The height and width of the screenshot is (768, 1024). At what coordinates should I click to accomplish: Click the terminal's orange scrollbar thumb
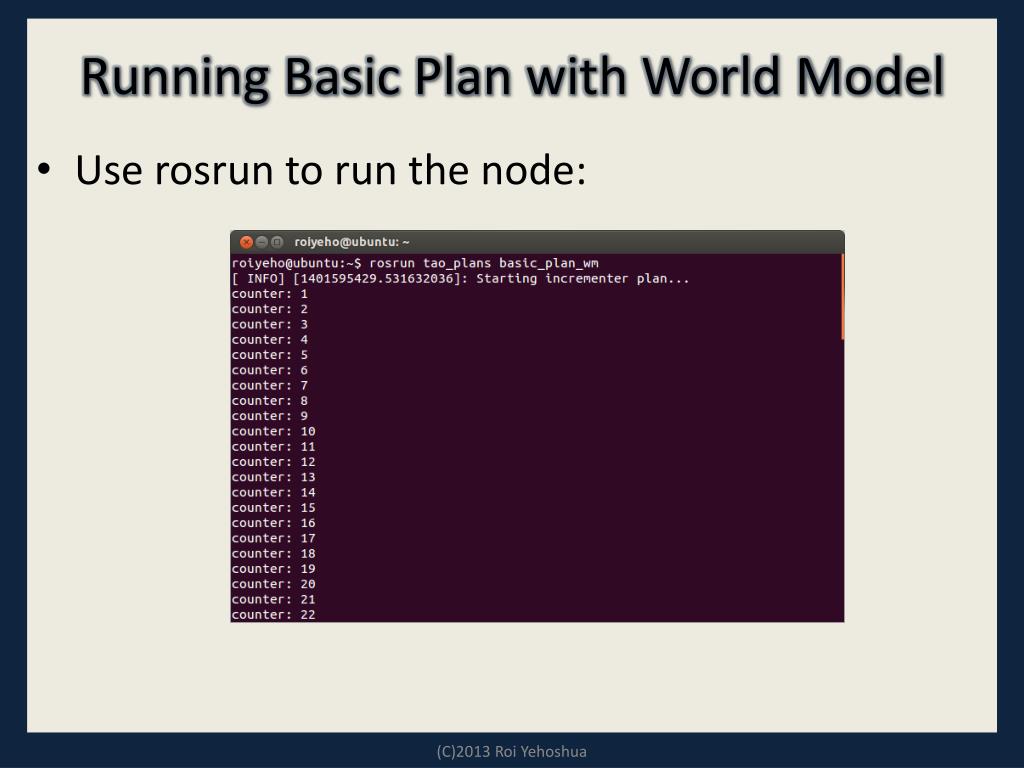[x=842, y=297]
